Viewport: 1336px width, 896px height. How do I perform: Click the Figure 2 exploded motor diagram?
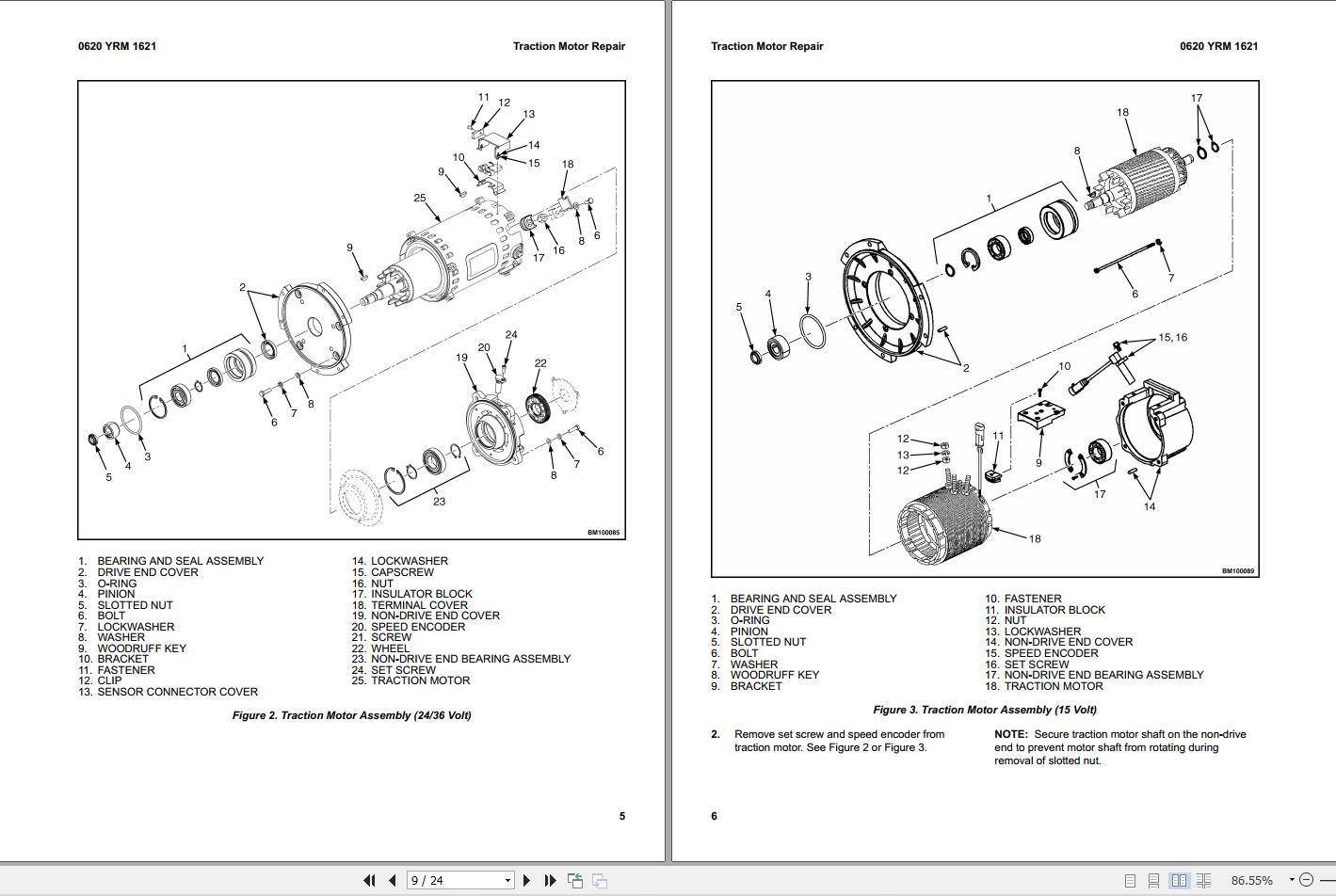(x=351, y=310)
